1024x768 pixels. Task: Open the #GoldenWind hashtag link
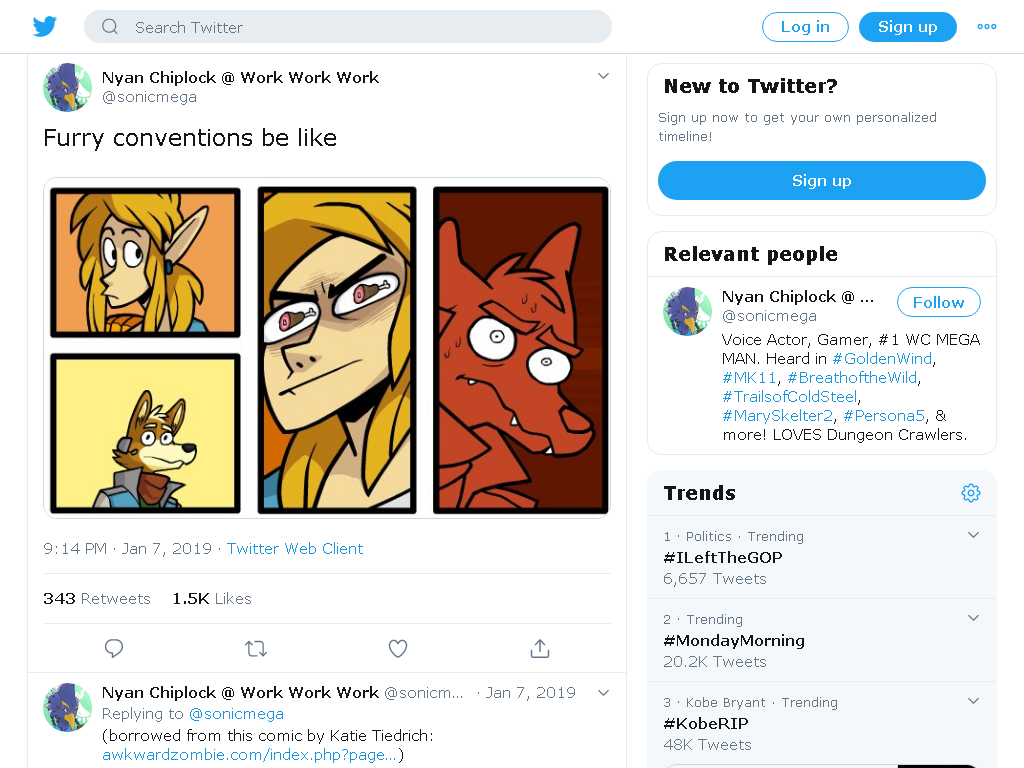882,359
